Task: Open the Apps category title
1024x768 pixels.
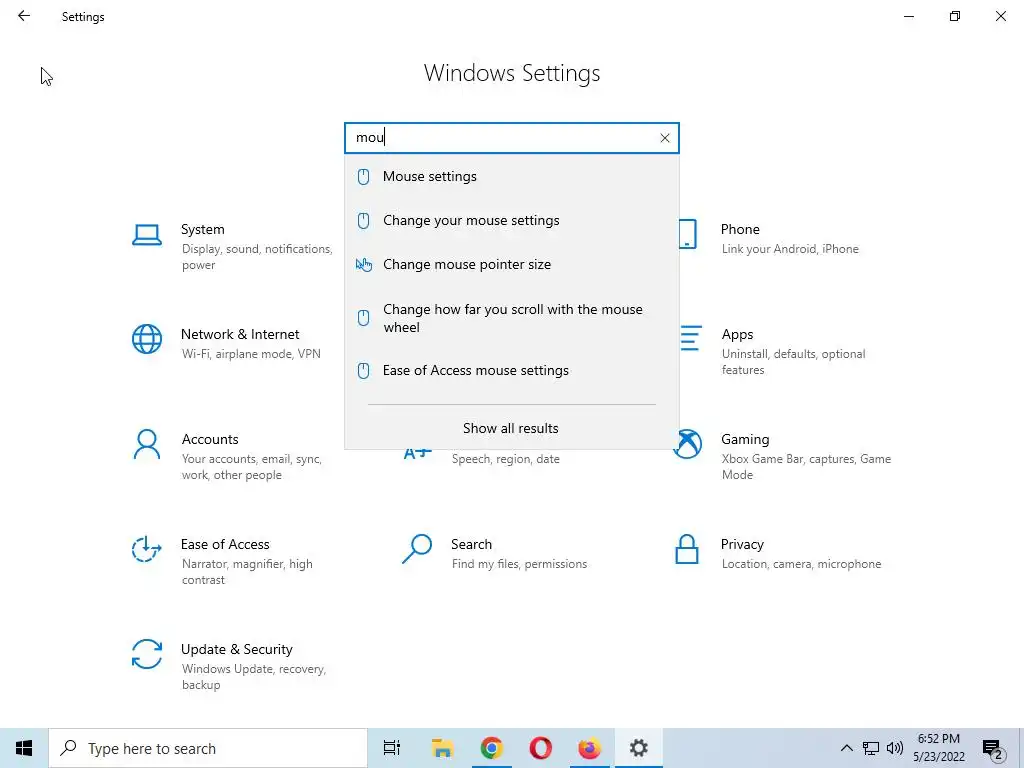Action: pos(737,334)
